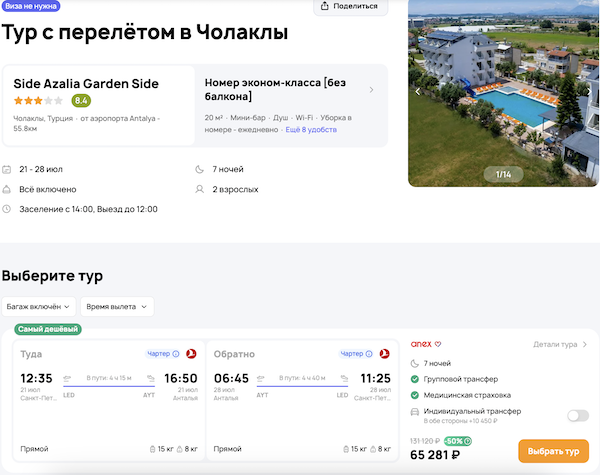The height and width of the screenshot is (475, 600).
Task: Open the hotel photo gallery image
Action: (503, 92)
